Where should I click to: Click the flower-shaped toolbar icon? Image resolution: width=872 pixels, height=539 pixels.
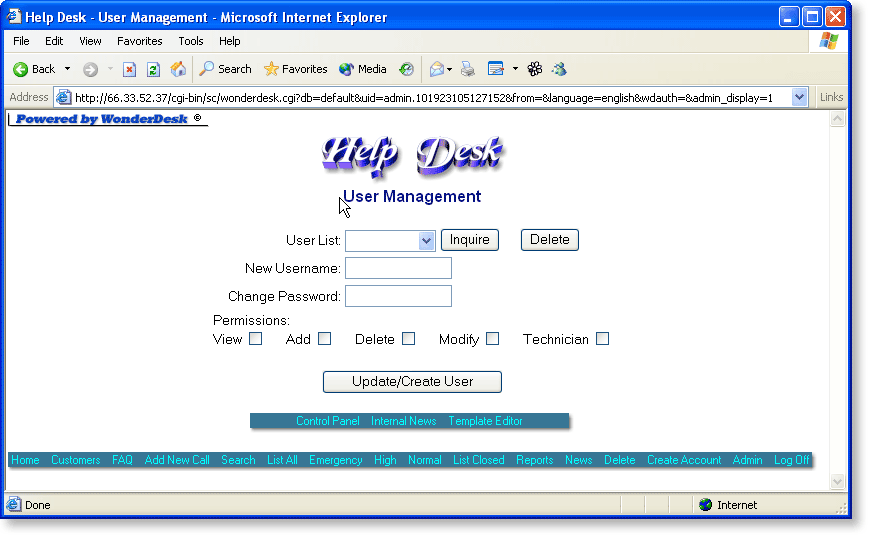coord(534,69)
